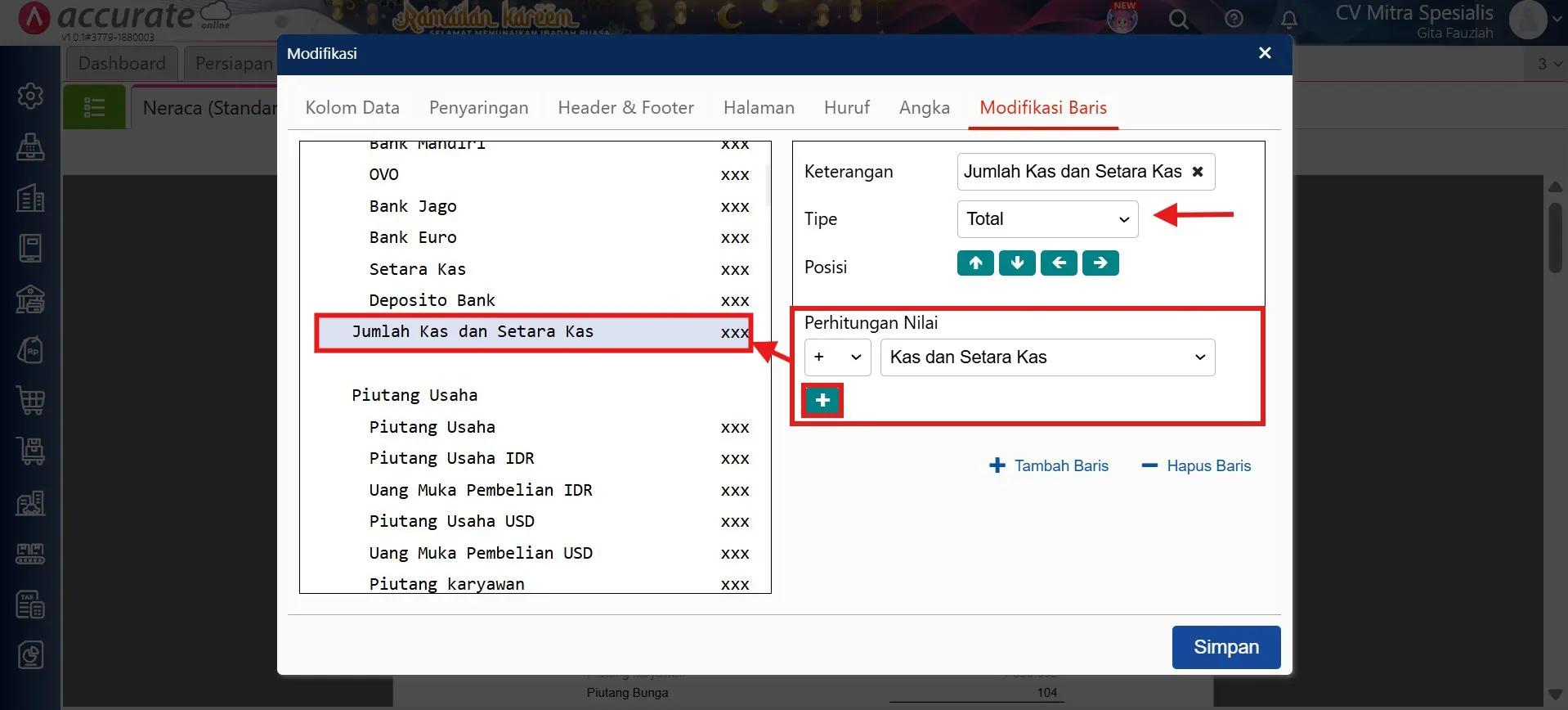Add a new calculation row with the plus button
1568x710 pixels.
[822, 401]
